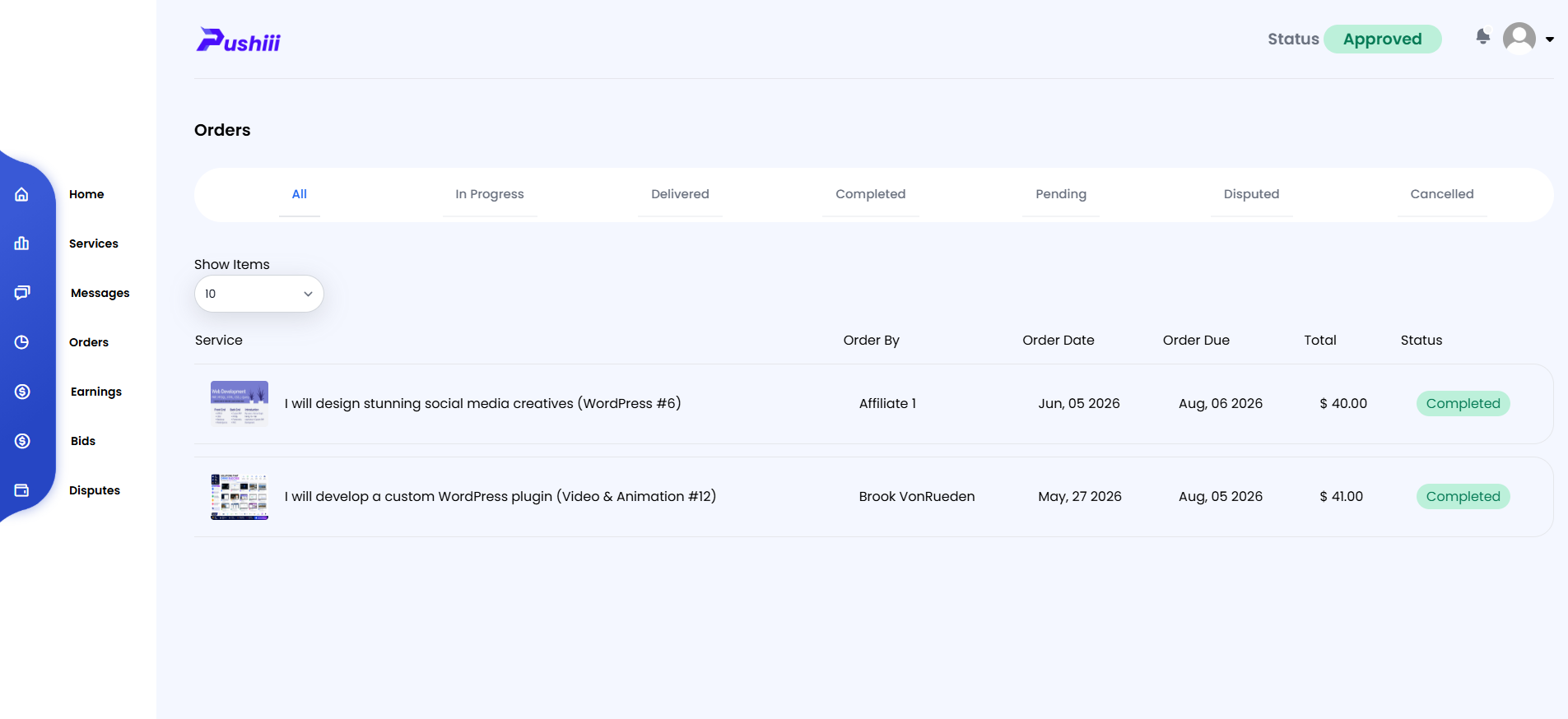
Task: Open Home via the house icon
Action: point(22,194)
